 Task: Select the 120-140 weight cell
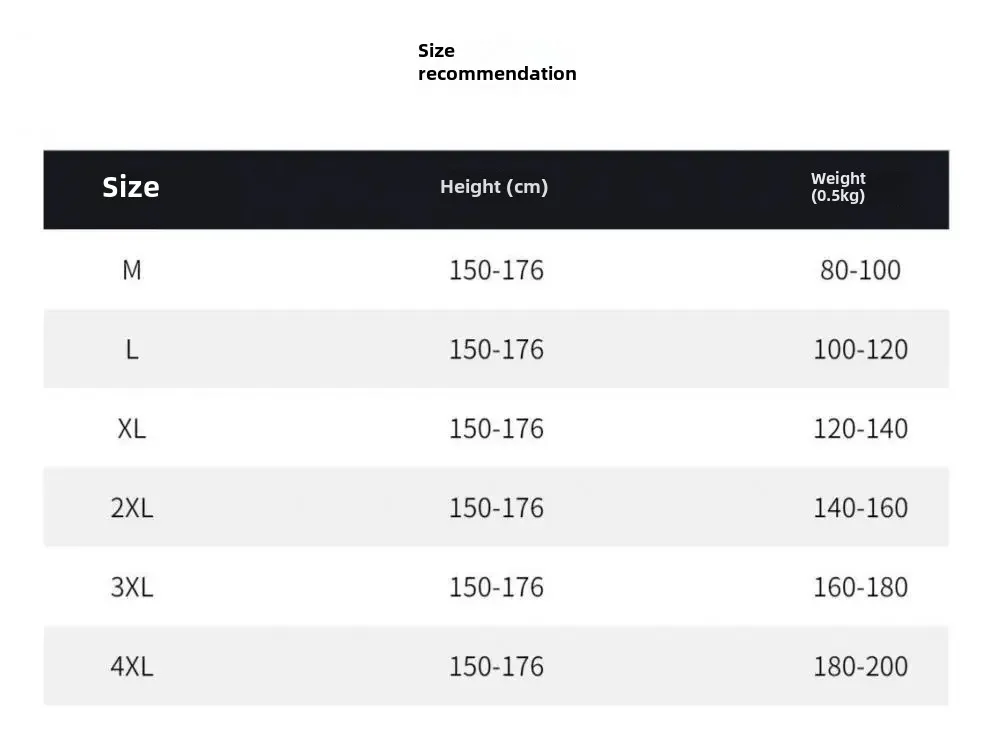tap(860, 429)
